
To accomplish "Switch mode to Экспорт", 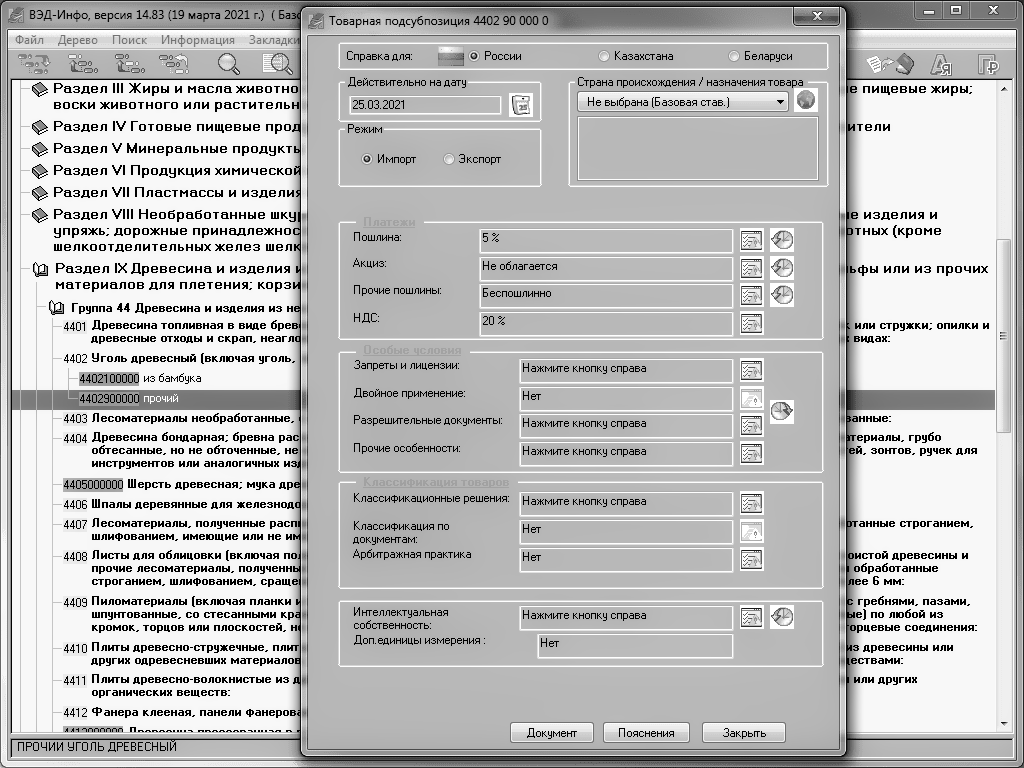I will tap(449, 159).
